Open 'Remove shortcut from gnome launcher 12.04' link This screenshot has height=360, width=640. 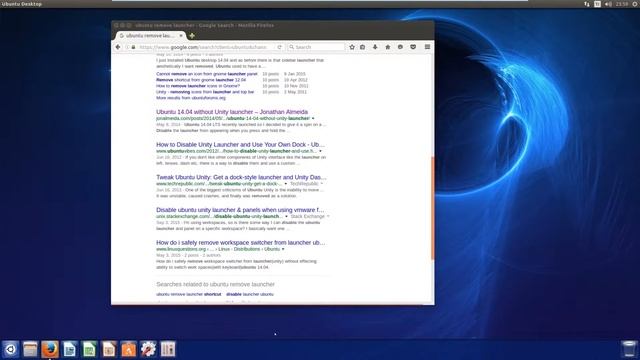pyautogui.click(x=201, y=80)
